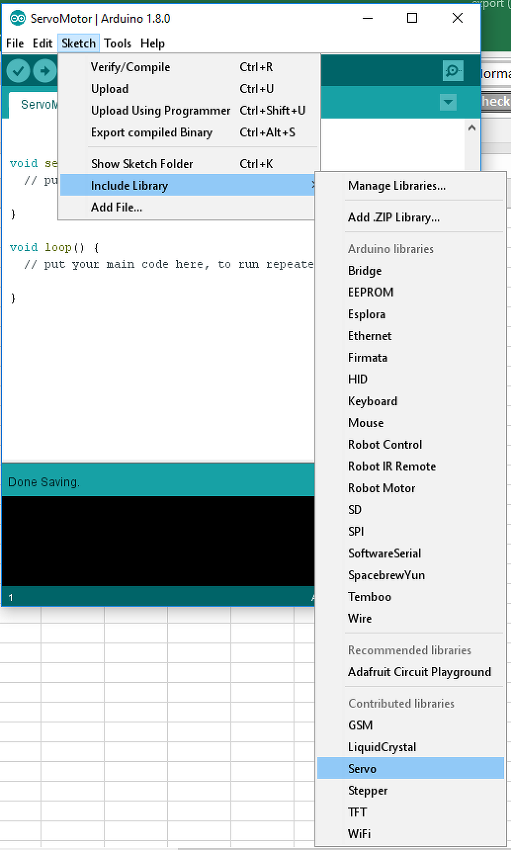Close the Arduino window

[457, 18]
